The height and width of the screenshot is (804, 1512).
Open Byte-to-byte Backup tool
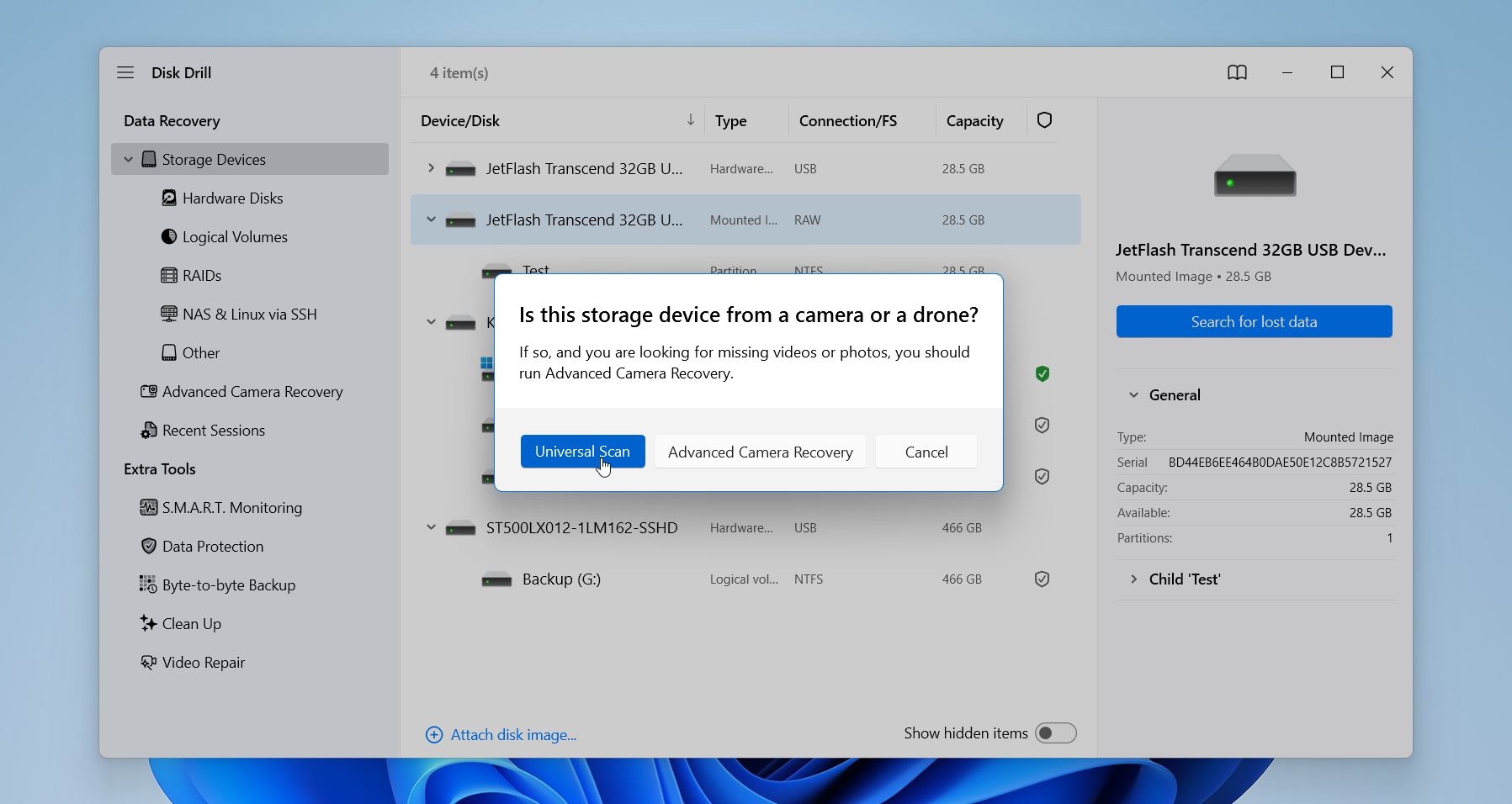[218, 585]
